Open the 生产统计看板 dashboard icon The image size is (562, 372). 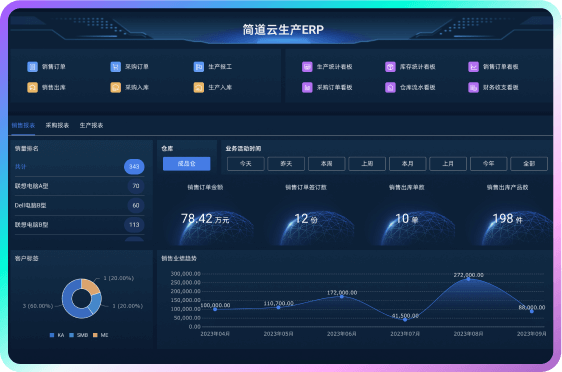307,67
